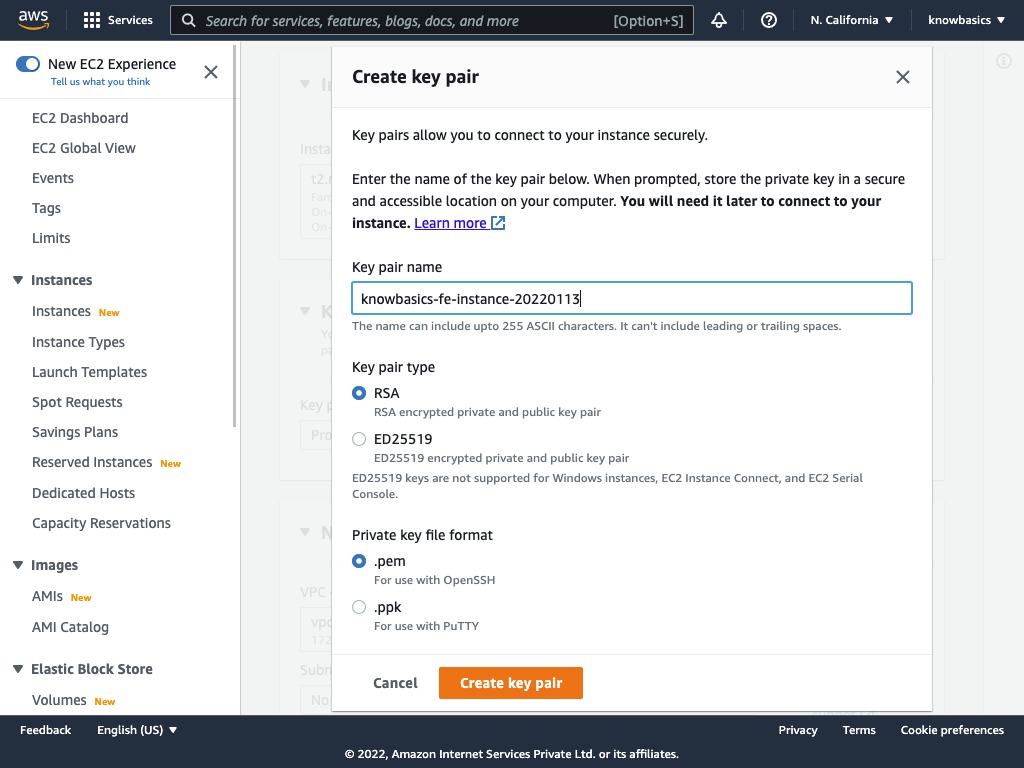Open AMIs page

(x=47, y=596)
